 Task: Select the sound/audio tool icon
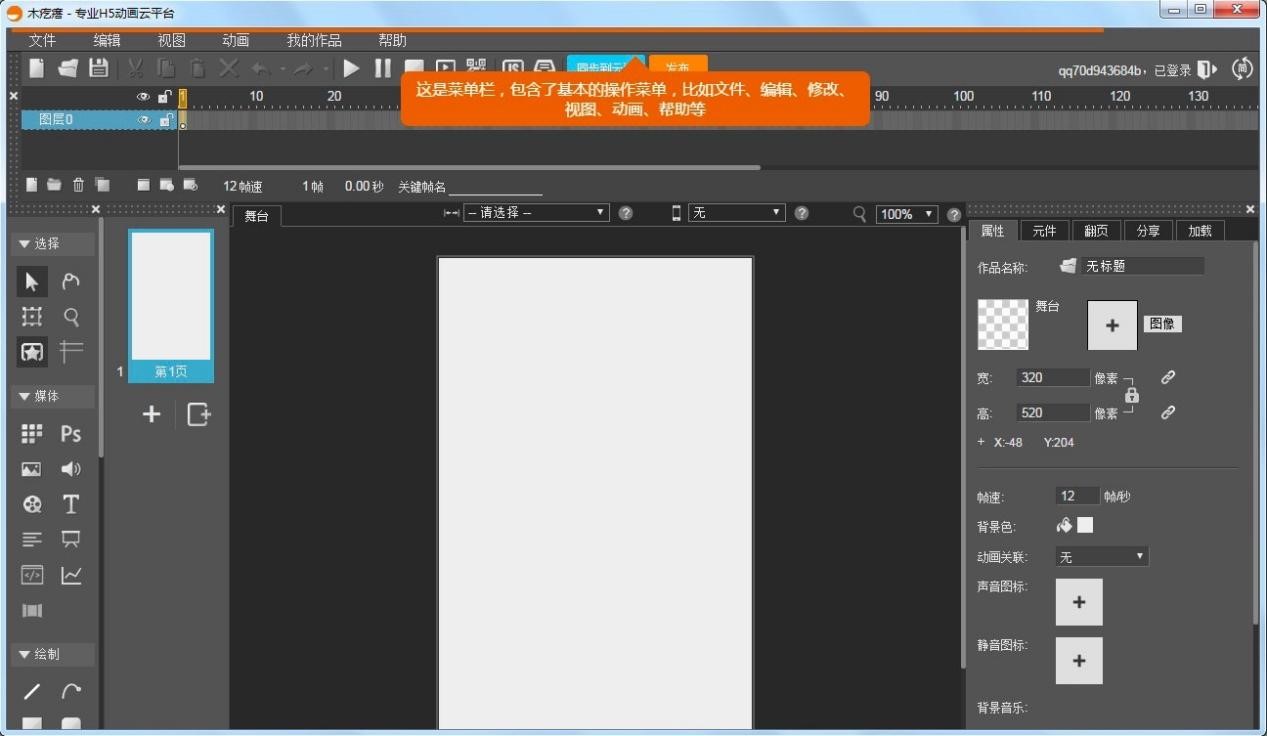[71, 469]
